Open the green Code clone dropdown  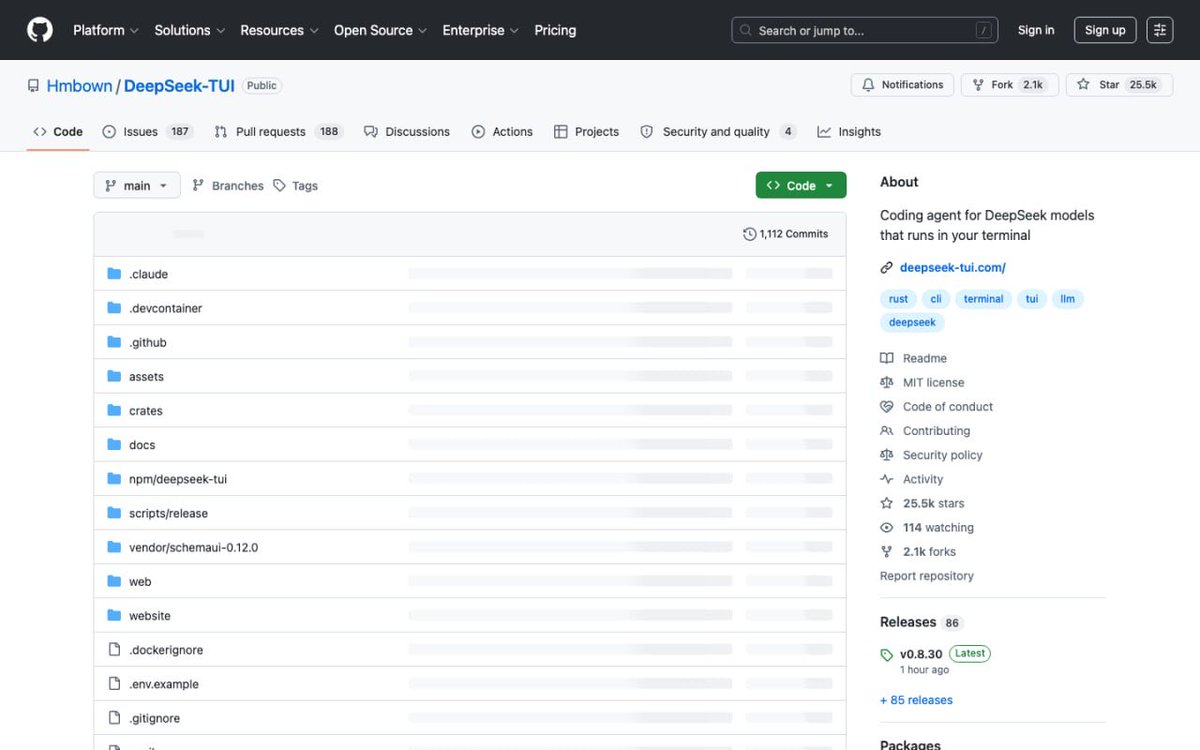pyautogui.click(x=801, y=186)
